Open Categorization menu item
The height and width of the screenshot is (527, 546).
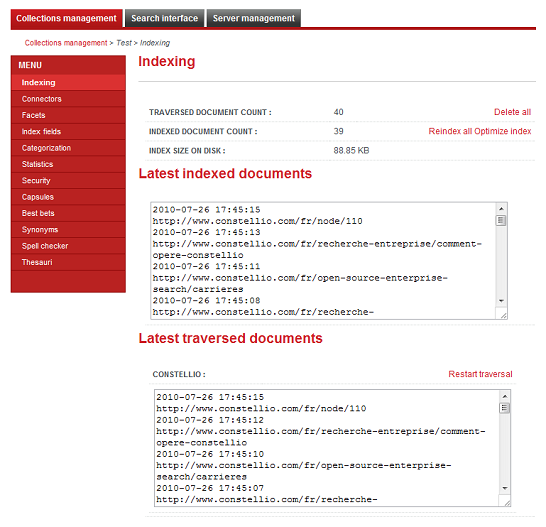coord(68,148)
